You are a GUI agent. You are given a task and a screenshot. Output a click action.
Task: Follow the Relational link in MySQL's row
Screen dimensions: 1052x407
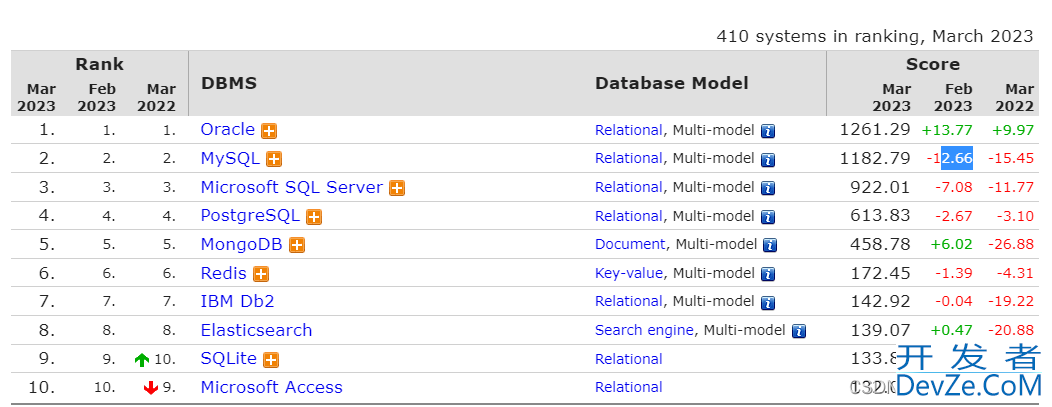629,158
